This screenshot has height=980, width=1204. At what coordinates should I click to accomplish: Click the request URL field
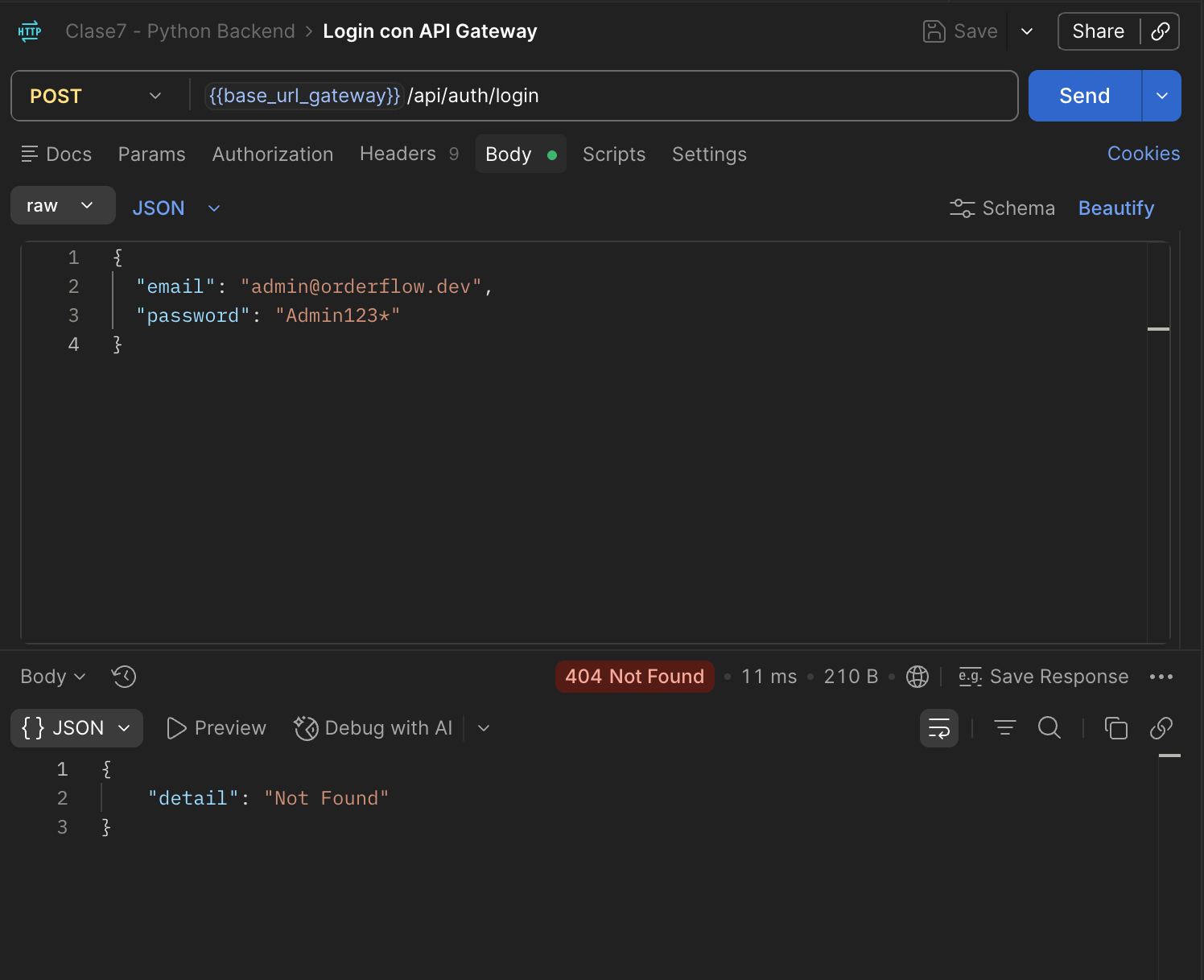(x=604, y=96)
